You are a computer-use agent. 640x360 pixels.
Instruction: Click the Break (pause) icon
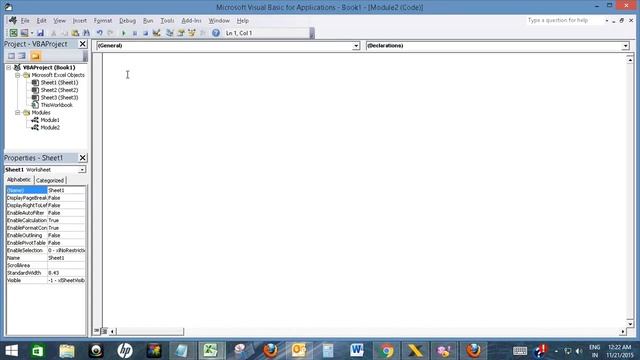coord(135,33)
